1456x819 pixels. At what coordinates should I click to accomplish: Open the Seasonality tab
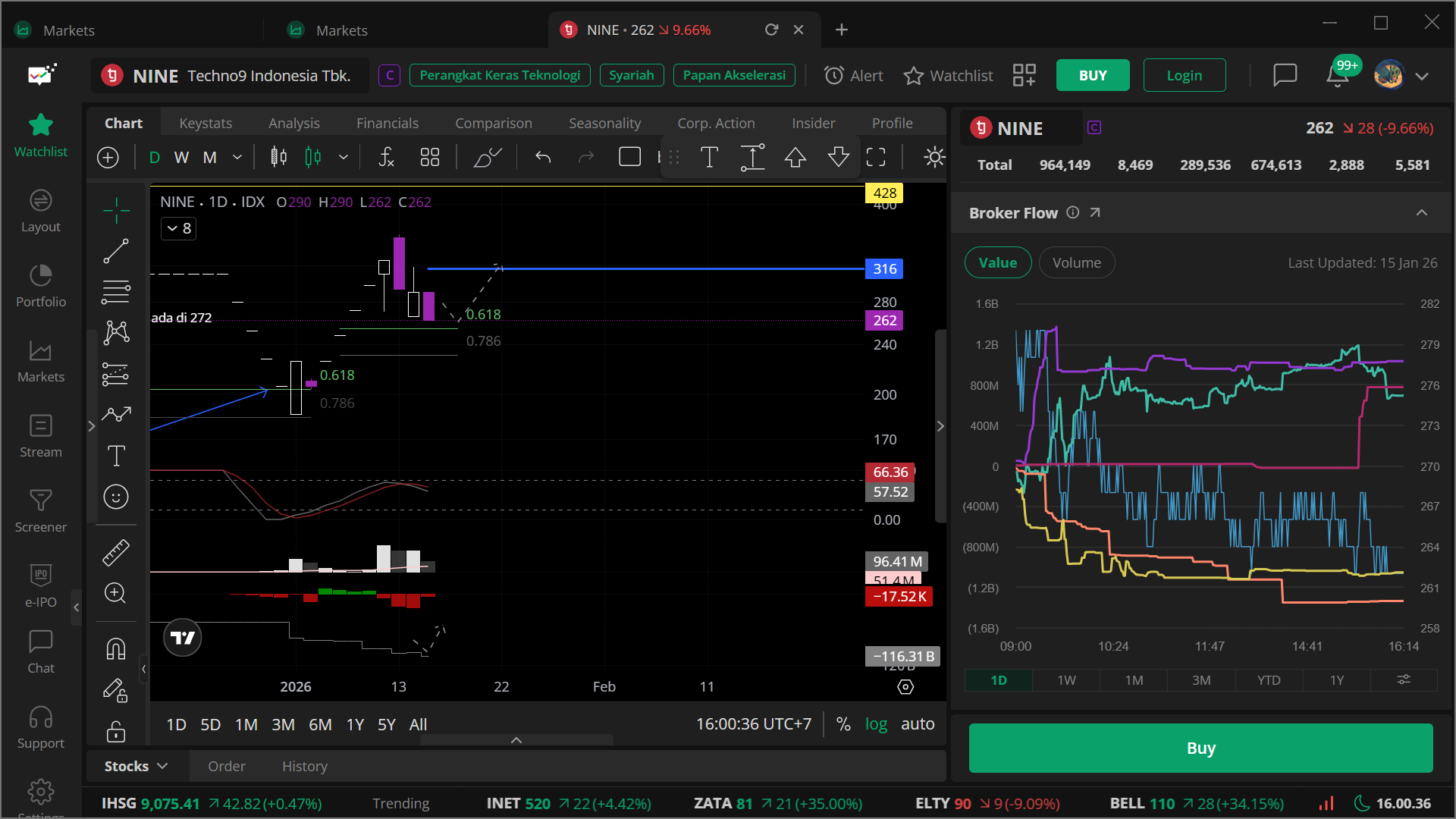(604, 123)
